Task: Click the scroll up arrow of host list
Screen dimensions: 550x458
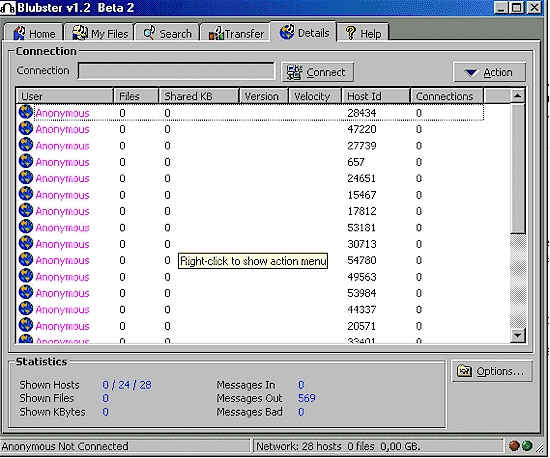Action: pos(518,96)
